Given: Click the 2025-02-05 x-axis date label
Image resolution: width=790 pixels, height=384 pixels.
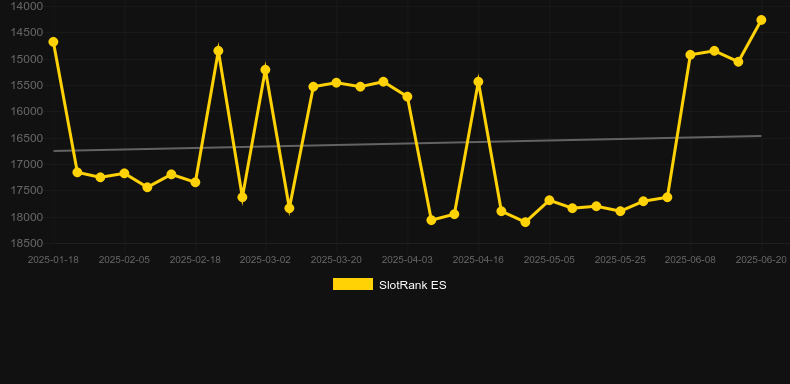Looking at the screenshot, I should (124, 260).
